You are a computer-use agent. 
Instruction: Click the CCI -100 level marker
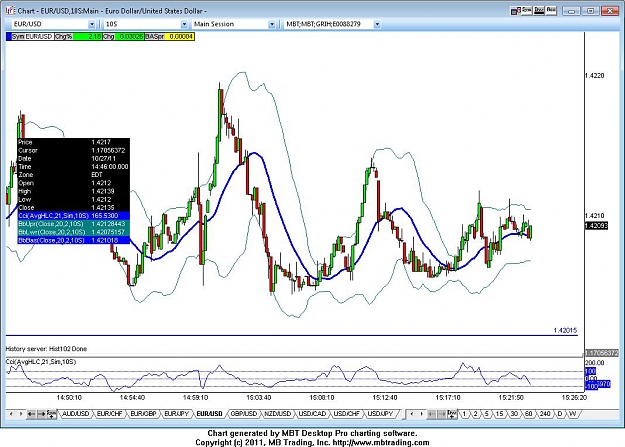pos(591,386)
